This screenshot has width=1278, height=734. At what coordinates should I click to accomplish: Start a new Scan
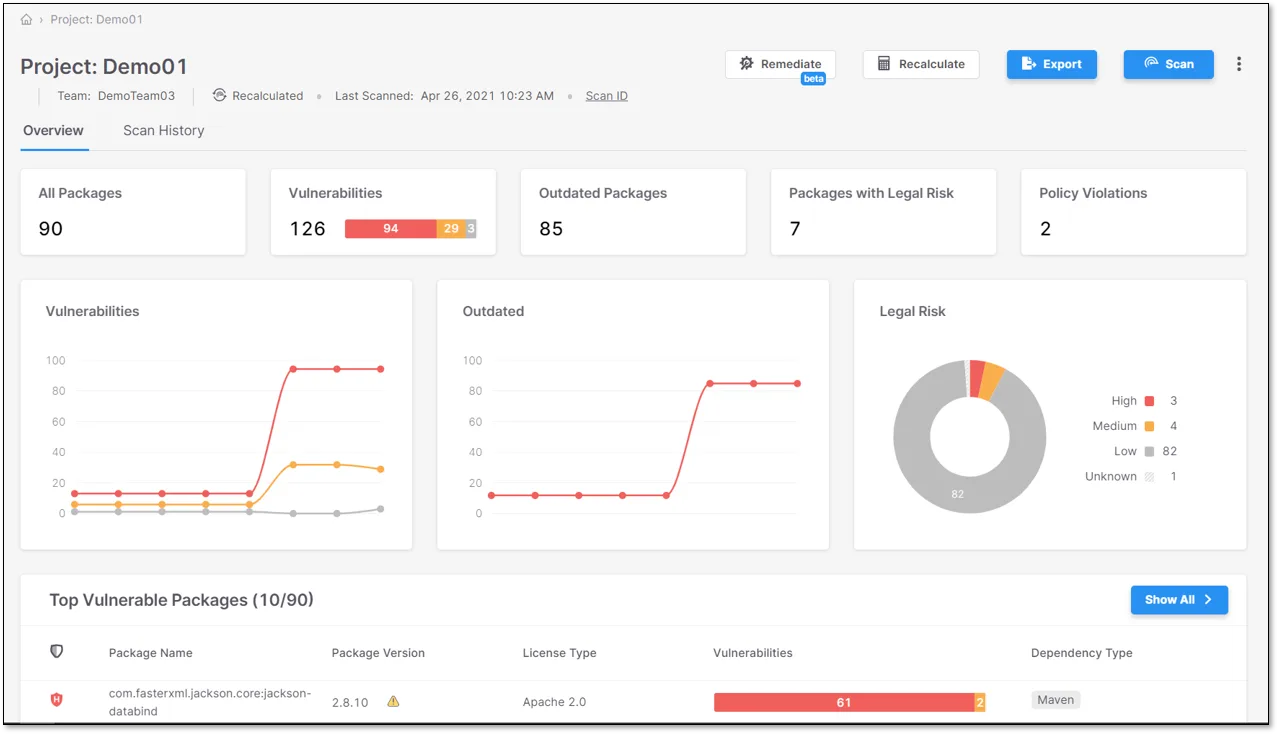[1168, 64]
